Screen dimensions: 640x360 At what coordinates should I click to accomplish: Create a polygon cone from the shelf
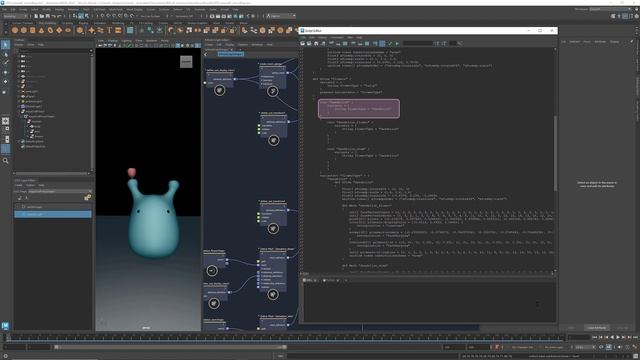point(41,30)
